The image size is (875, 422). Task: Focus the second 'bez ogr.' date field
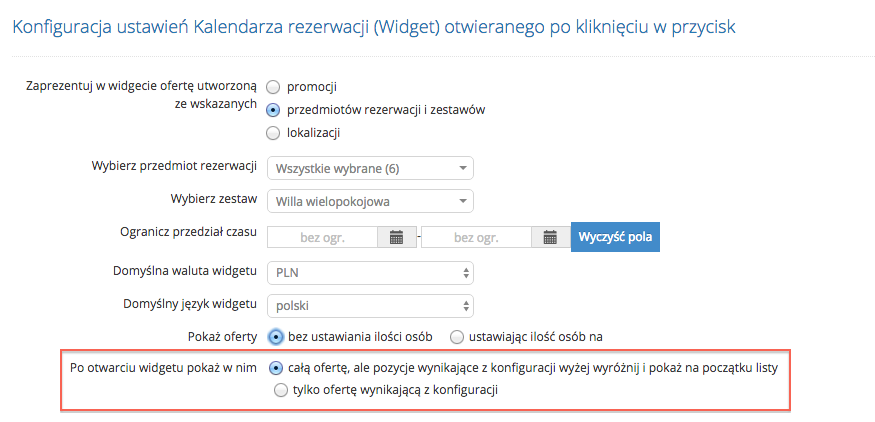477,237
